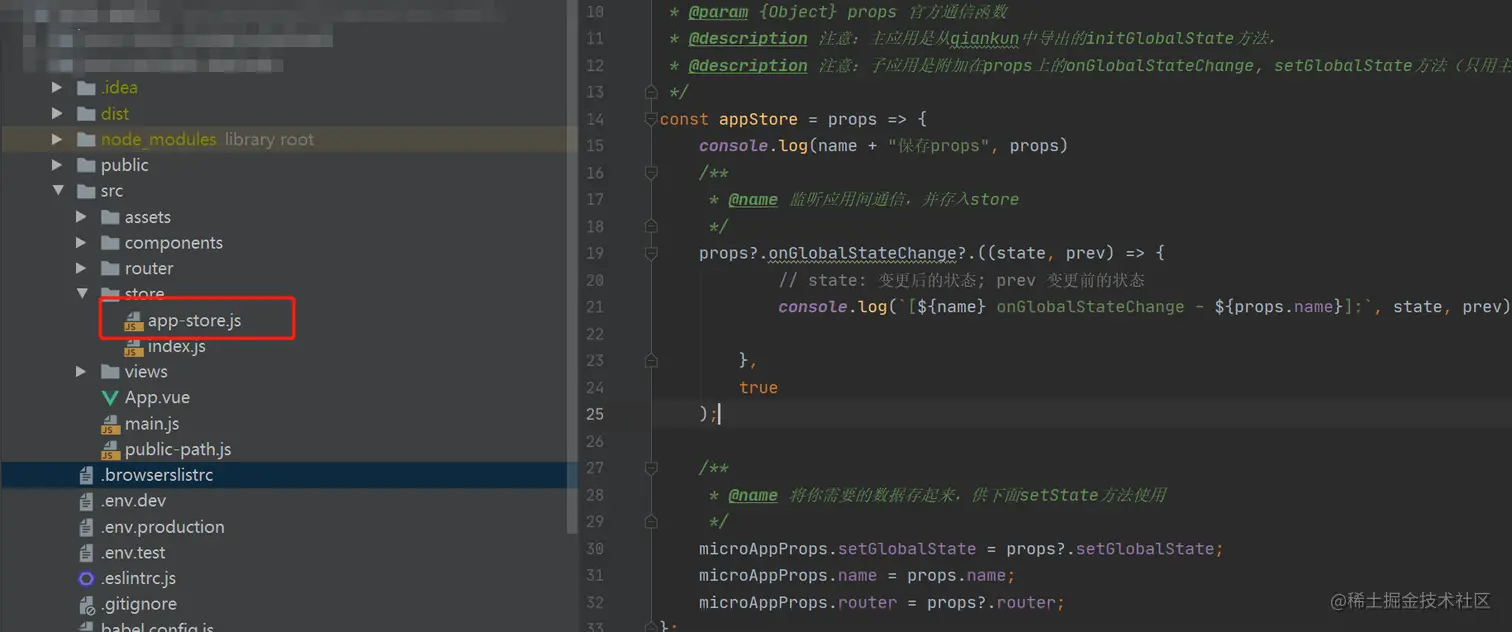Click the project tree vertical scrollbar

coord(571,266)
